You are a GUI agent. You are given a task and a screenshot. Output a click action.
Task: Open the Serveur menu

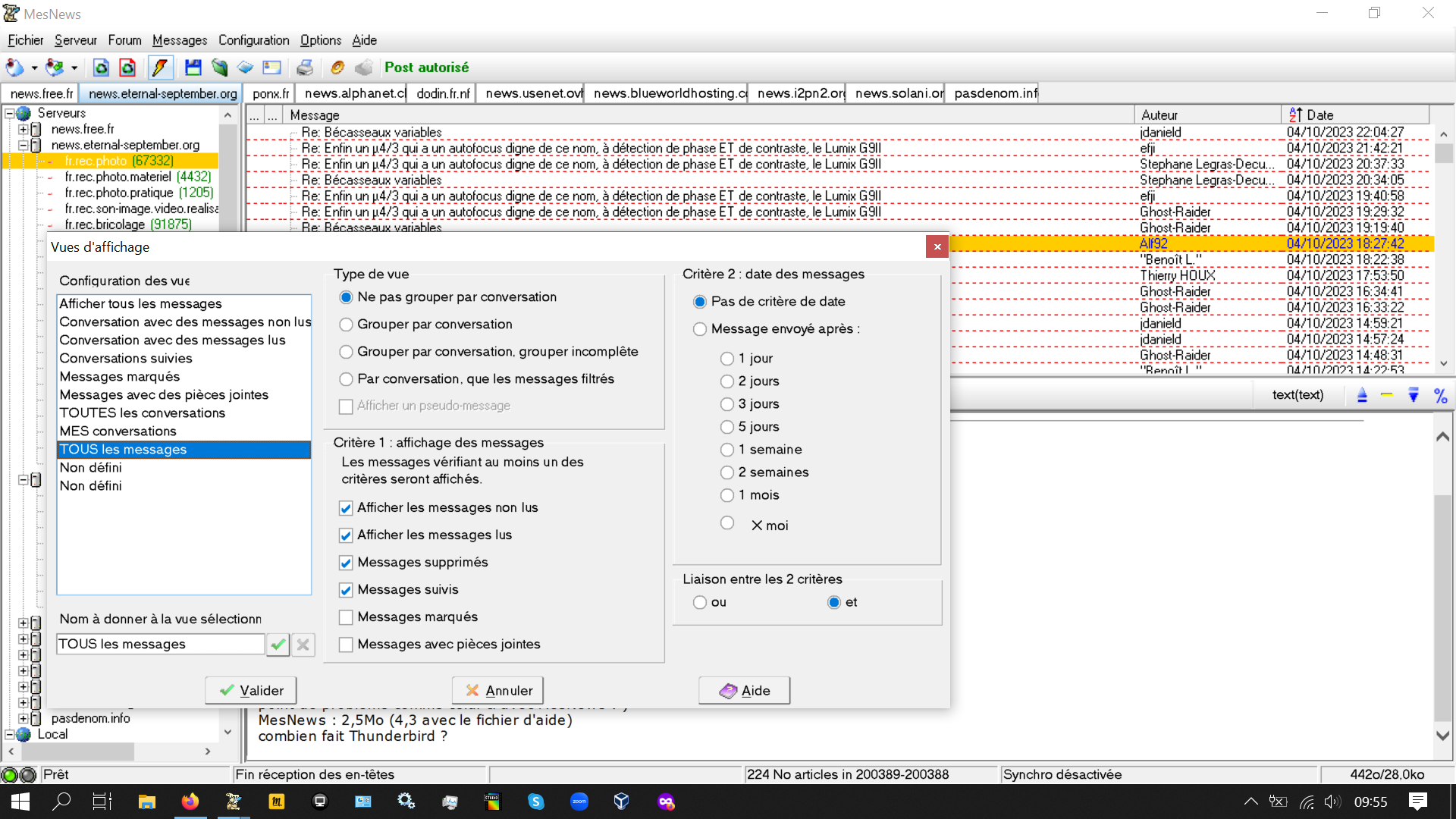point(76,40)
